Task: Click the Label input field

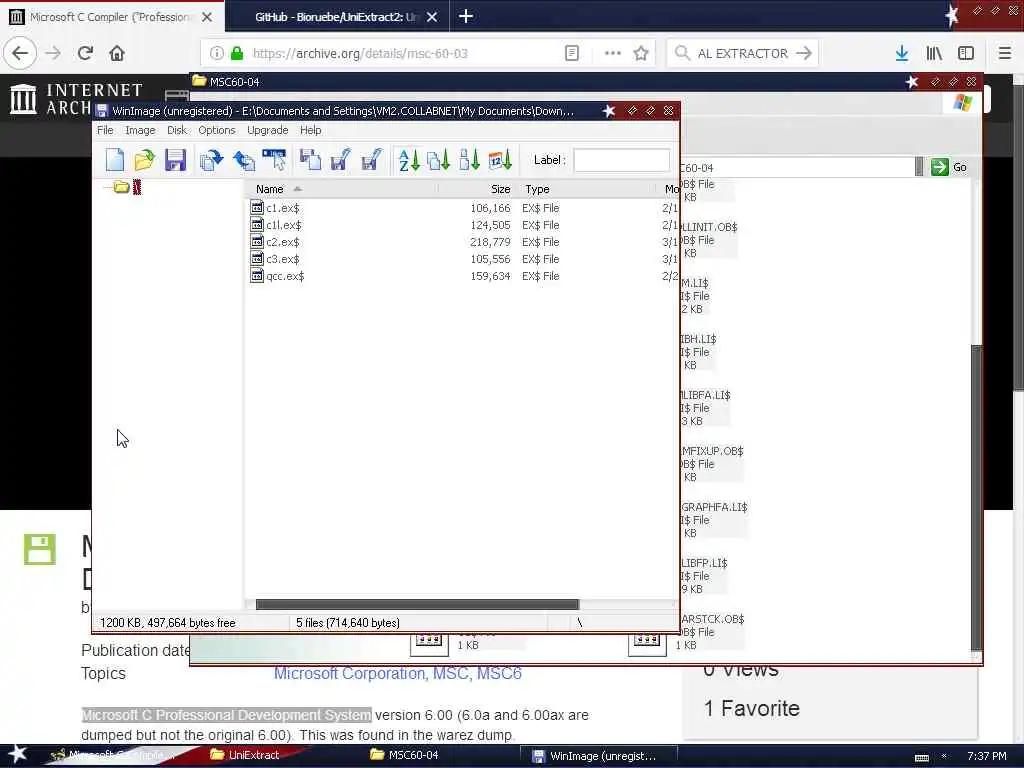Action: coord(622,160)
